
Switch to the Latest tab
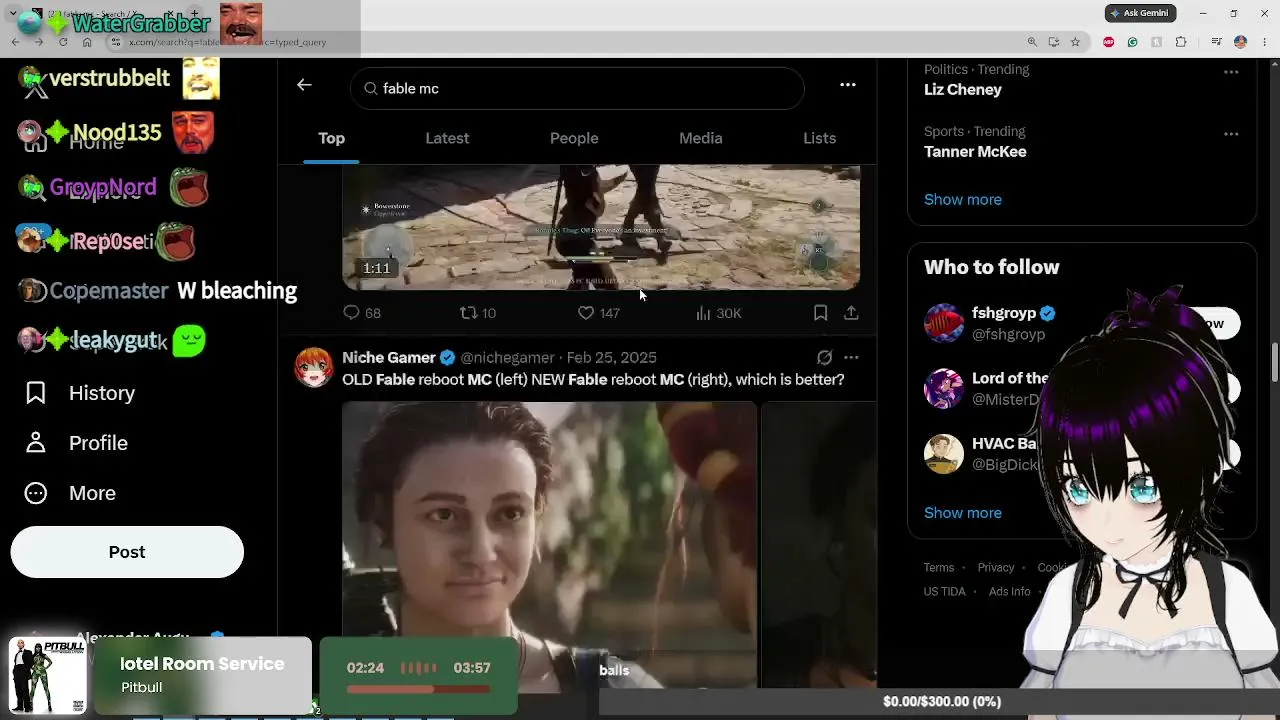(447, 138)
